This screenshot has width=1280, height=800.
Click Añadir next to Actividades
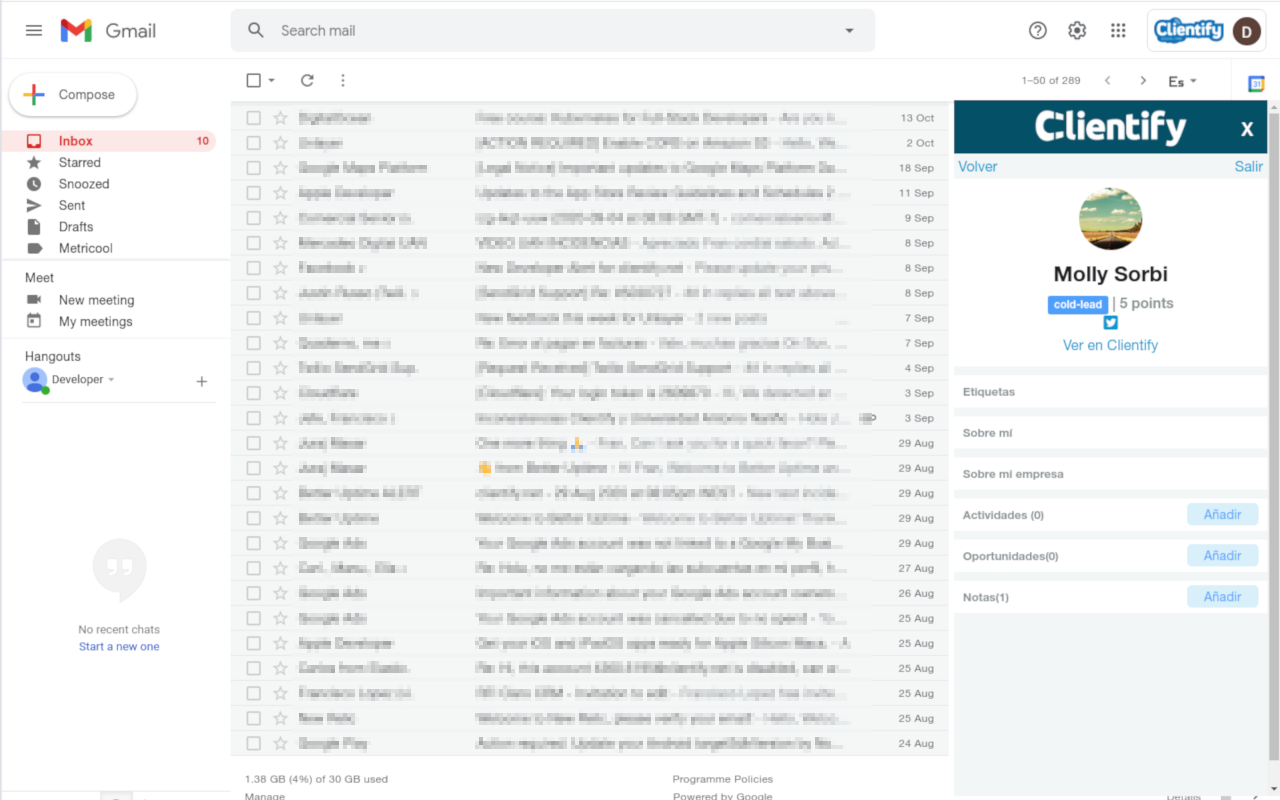[x=1222, y=515]
